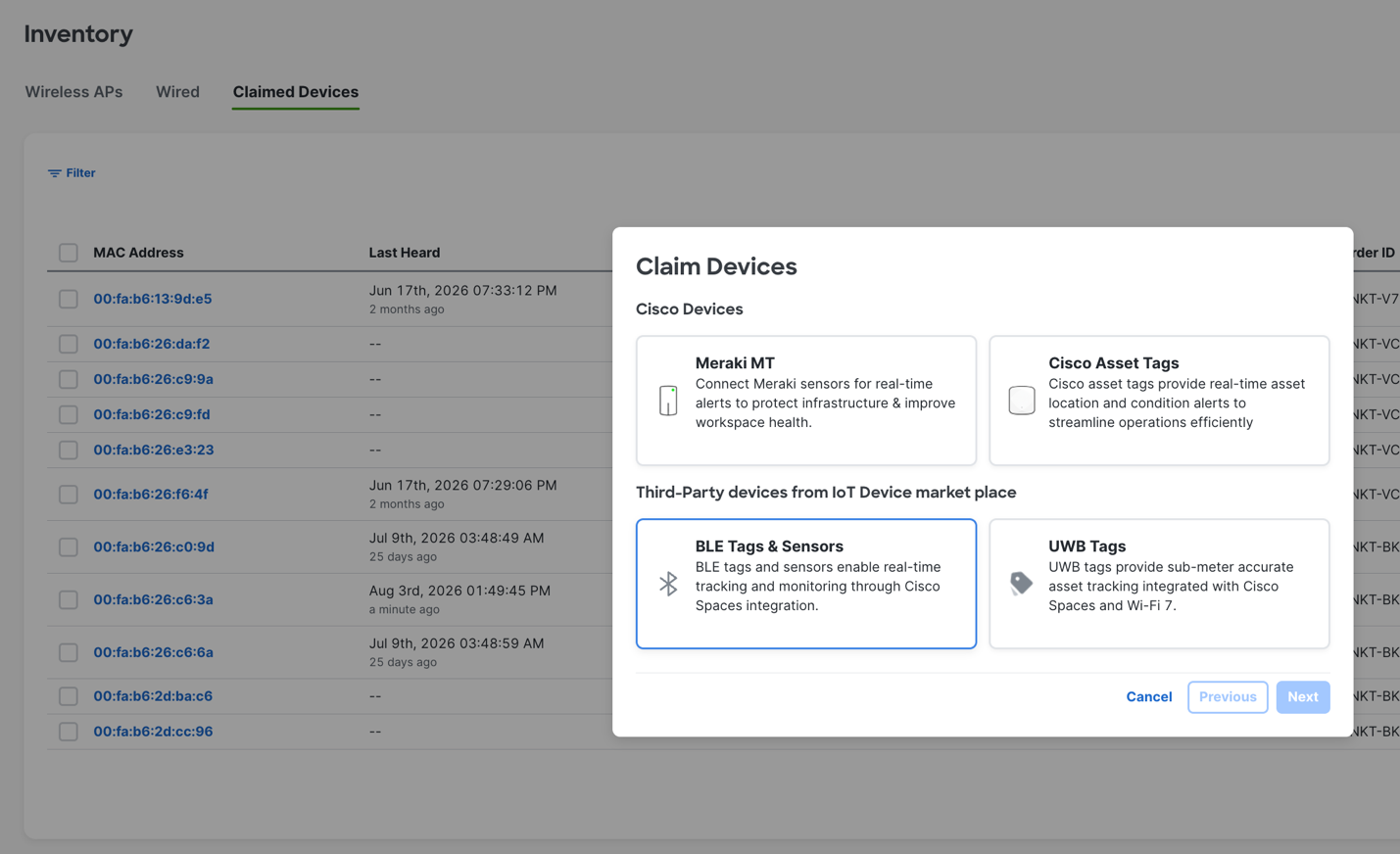Check the box for 00:fa:b6:2d:ba:c6

pos(69,696)
